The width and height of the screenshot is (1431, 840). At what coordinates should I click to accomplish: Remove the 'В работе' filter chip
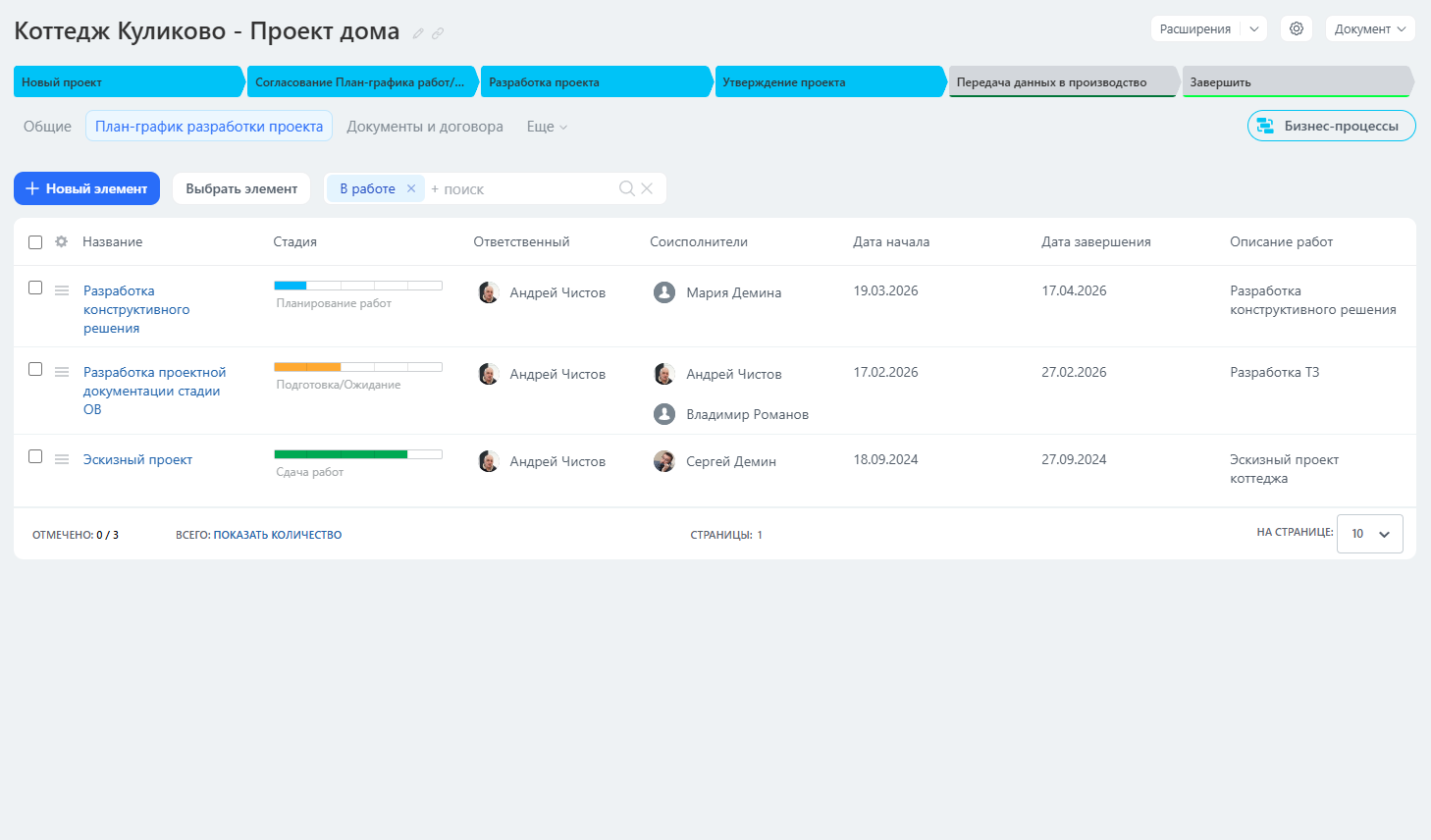411,188
